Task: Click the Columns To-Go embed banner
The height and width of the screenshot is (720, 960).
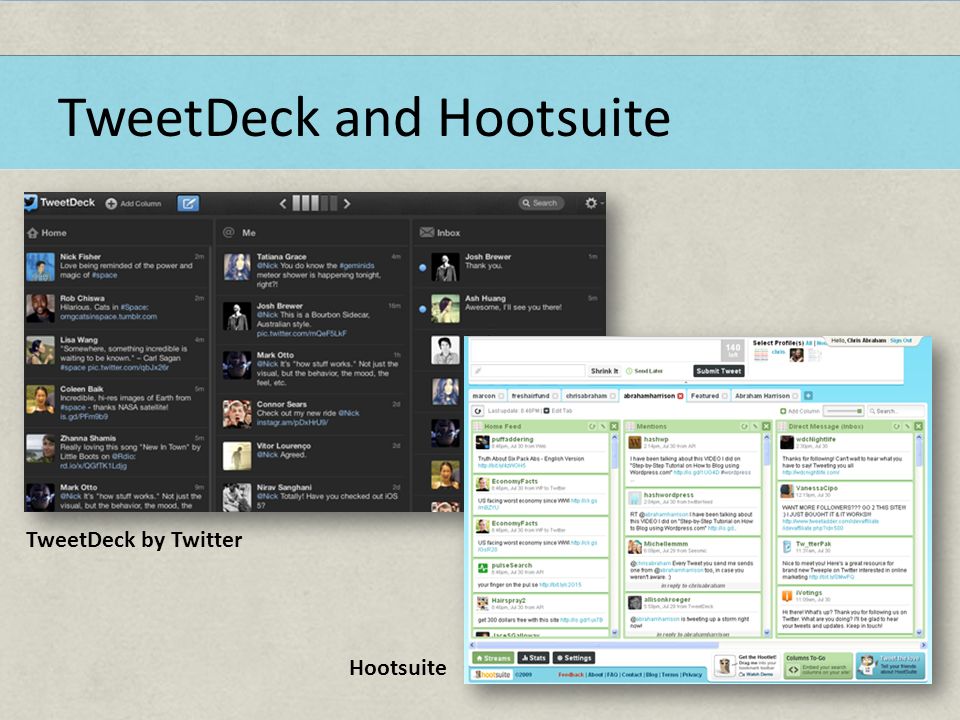Action: 819,667
